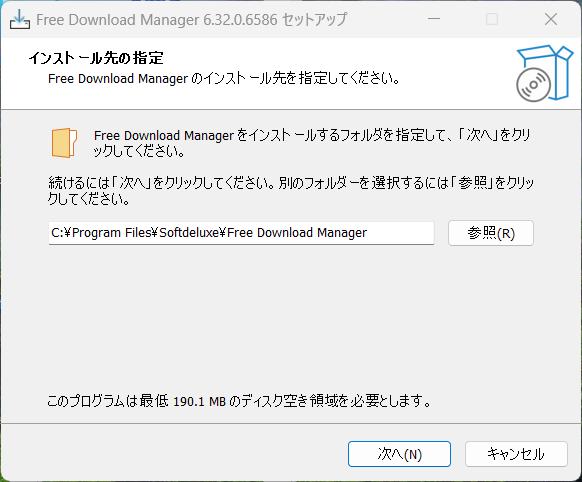The image size is (582, 482).
Task: Click the install path input field
Action: point(241,233)
